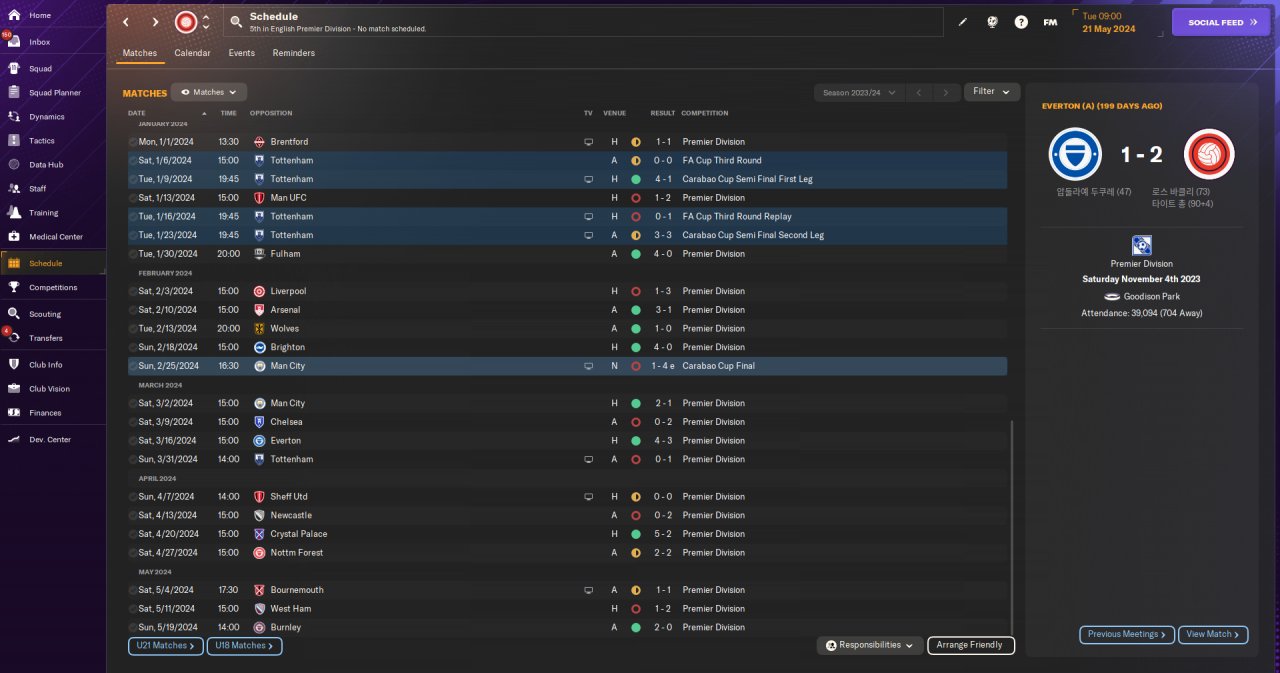Click the club badge in the top bar

point(186,22)
